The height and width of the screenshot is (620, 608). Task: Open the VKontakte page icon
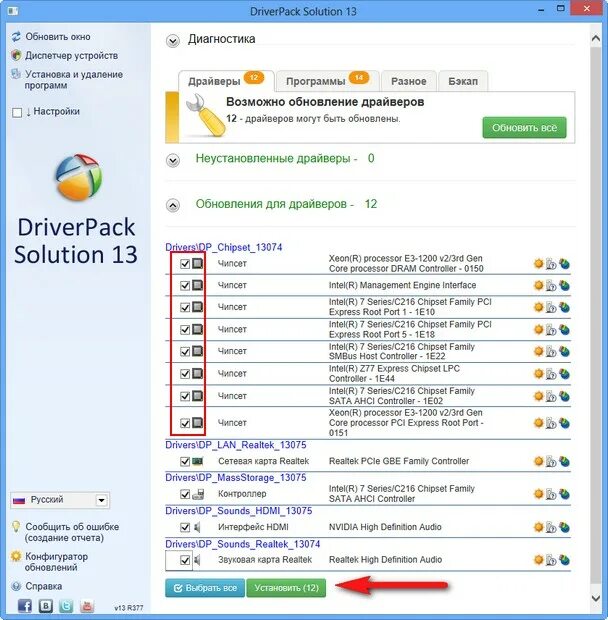point(45,606)
